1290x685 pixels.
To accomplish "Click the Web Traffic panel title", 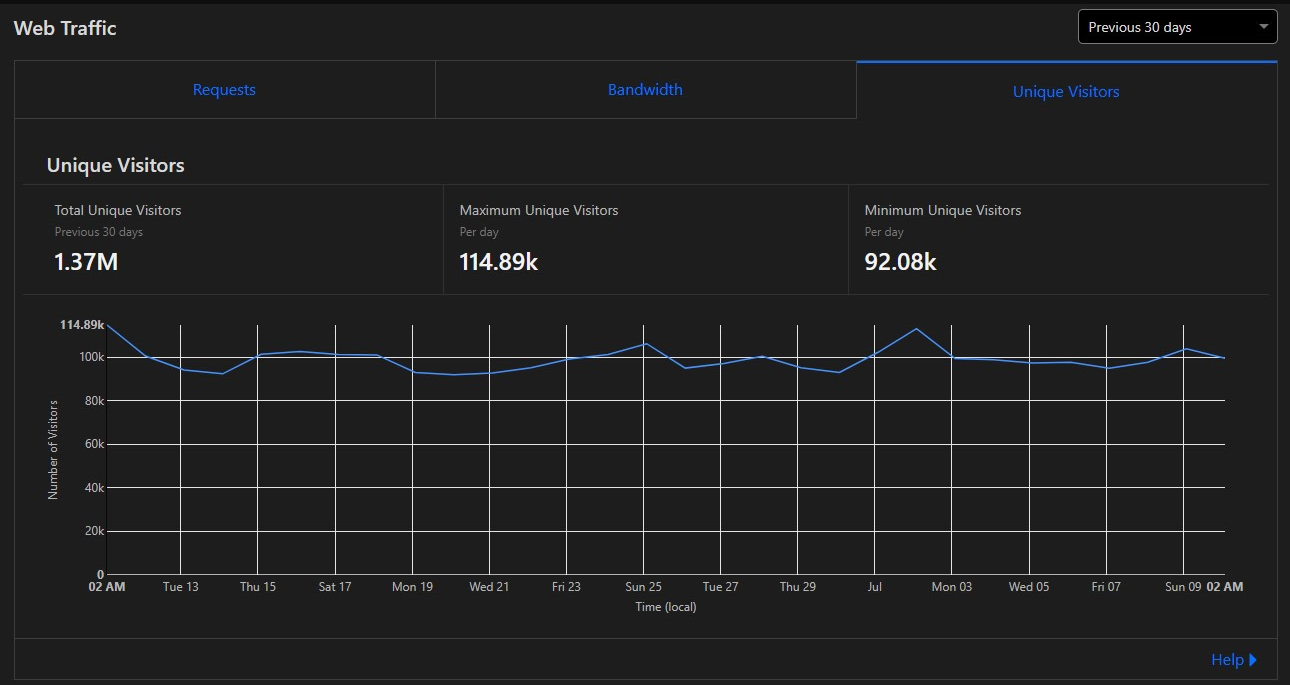I will [x=65, y=28].
